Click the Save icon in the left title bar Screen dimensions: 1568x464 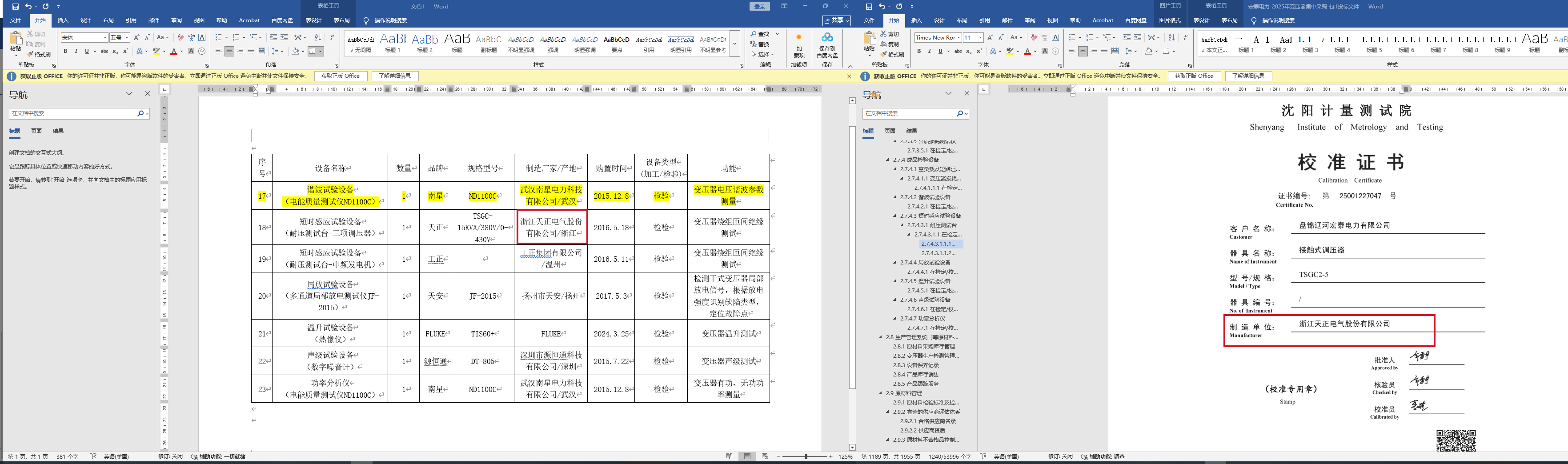point(15,7)
